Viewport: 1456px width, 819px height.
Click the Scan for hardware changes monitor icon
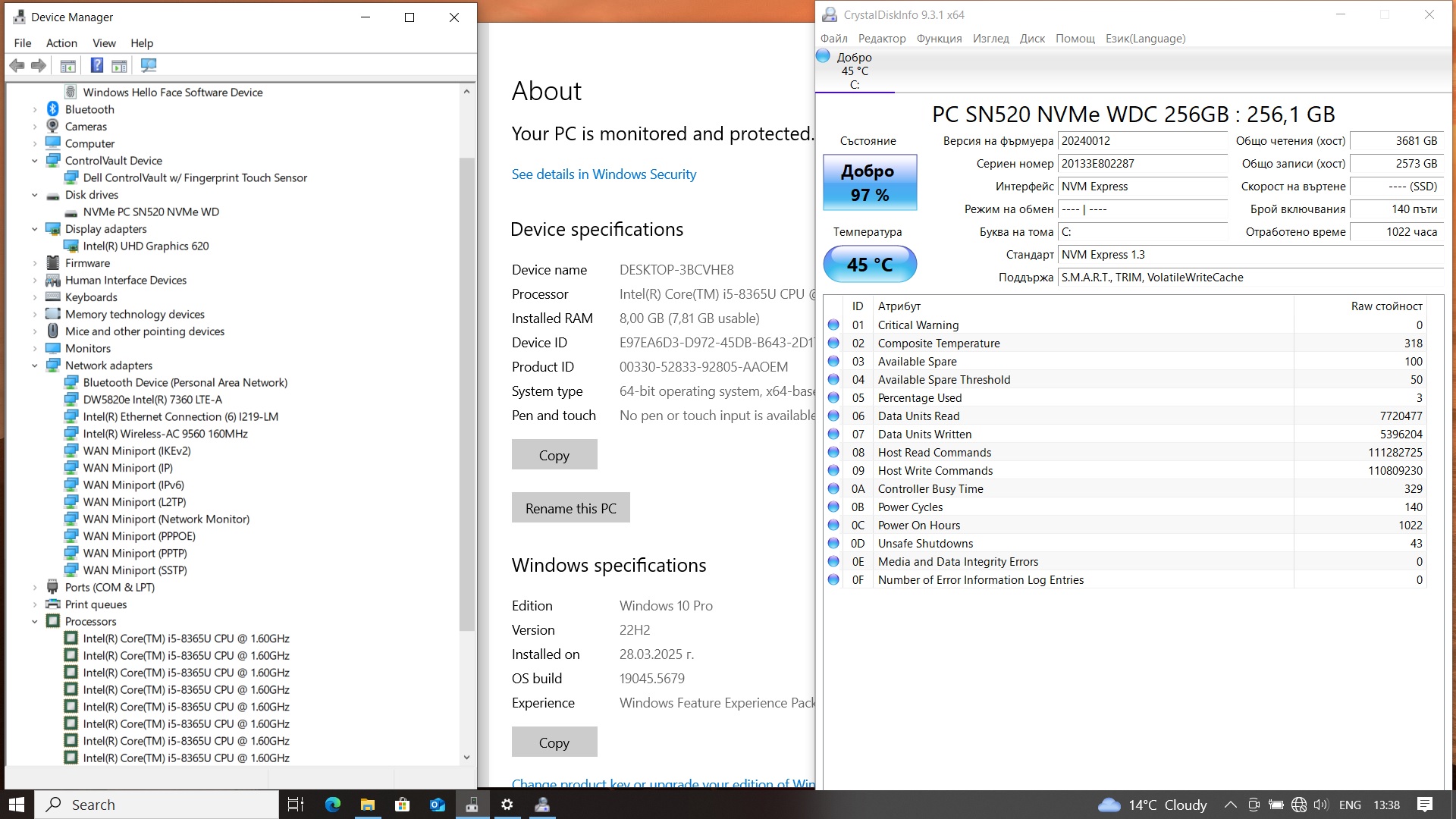pos(149,66)
